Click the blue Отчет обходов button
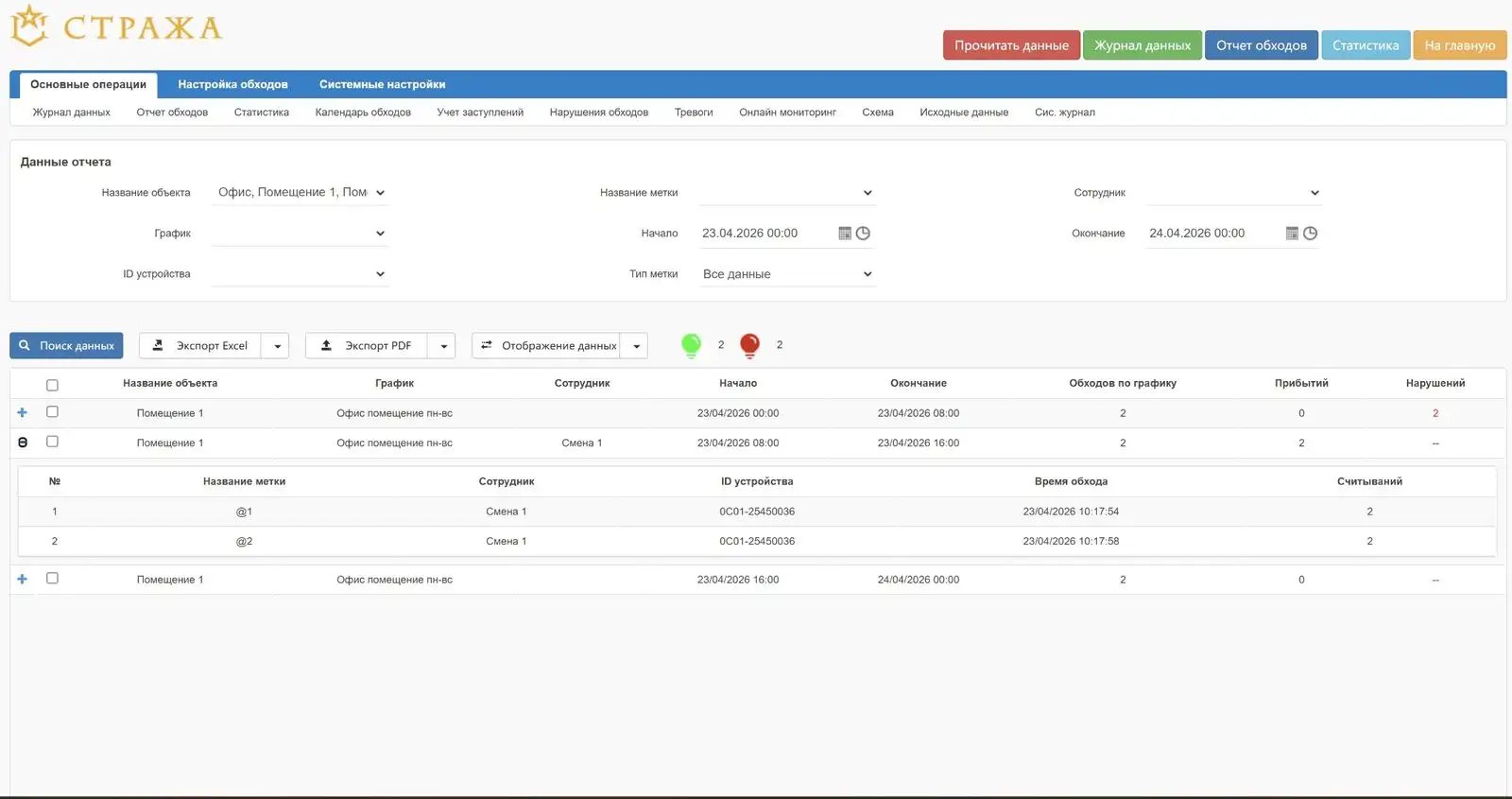 pyautogui.click(x=1261, y=45)
